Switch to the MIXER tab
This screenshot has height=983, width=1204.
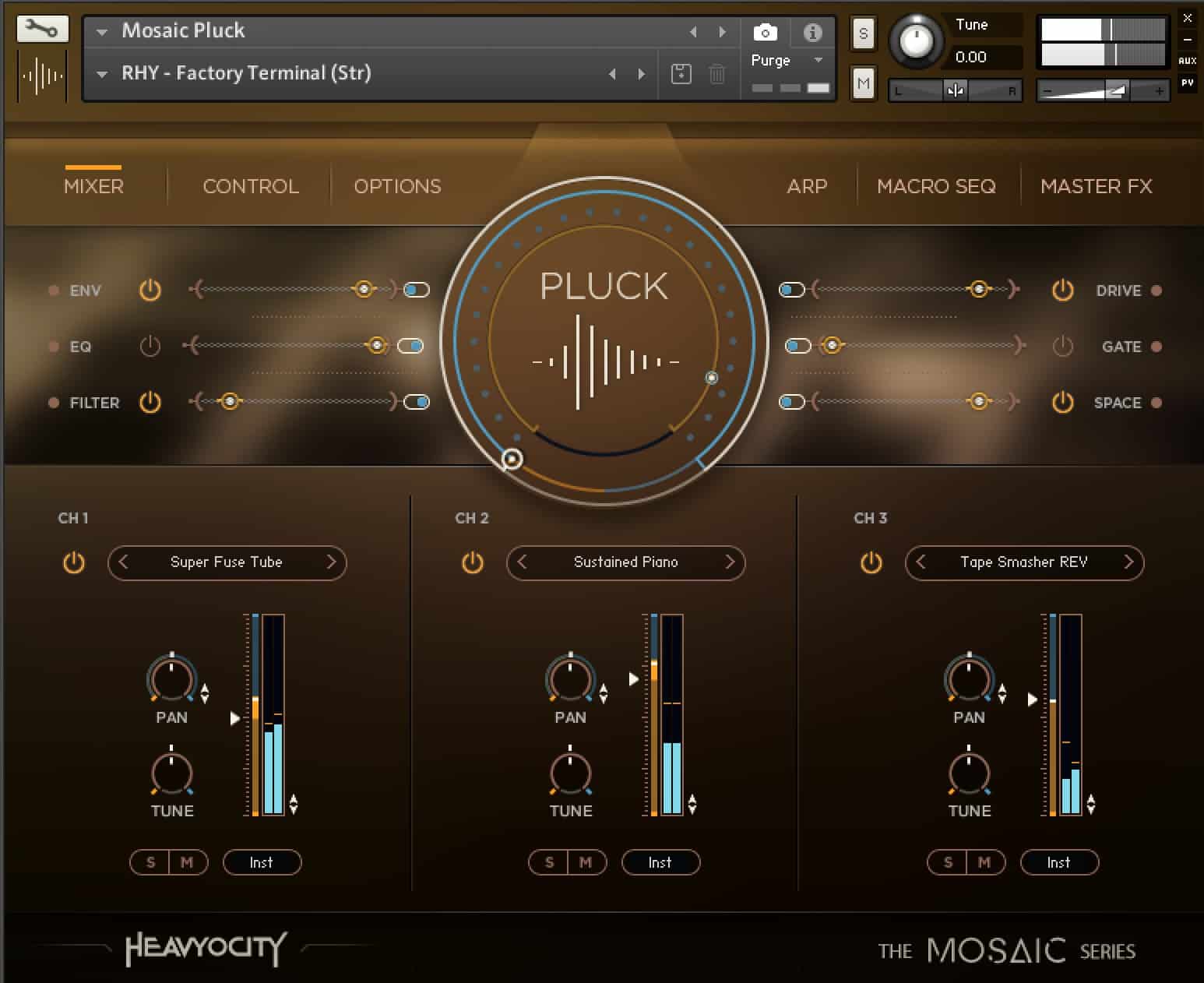(93, 186)
